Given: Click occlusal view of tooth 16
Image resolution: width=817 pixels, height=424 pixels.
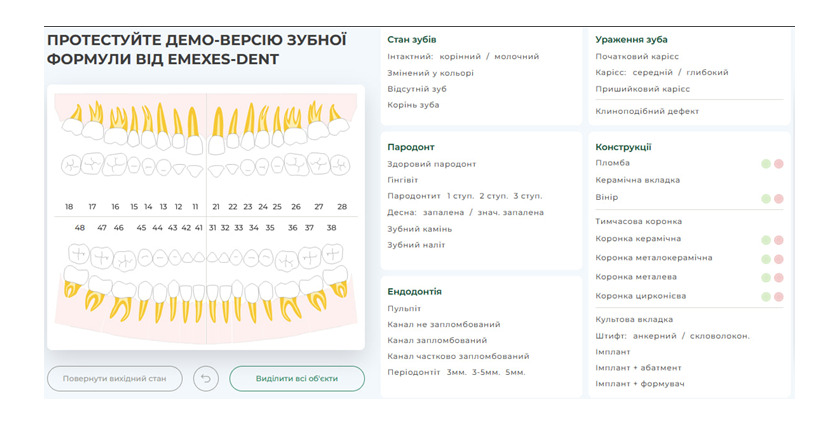Looking at the screenshot, I should [115, 165].
